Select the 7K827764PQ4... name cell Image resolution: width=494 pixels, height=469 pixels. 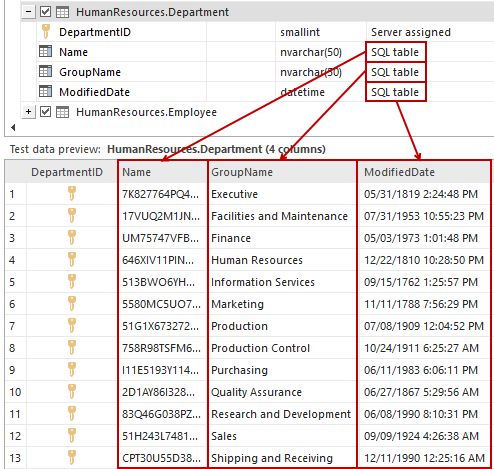163,194
